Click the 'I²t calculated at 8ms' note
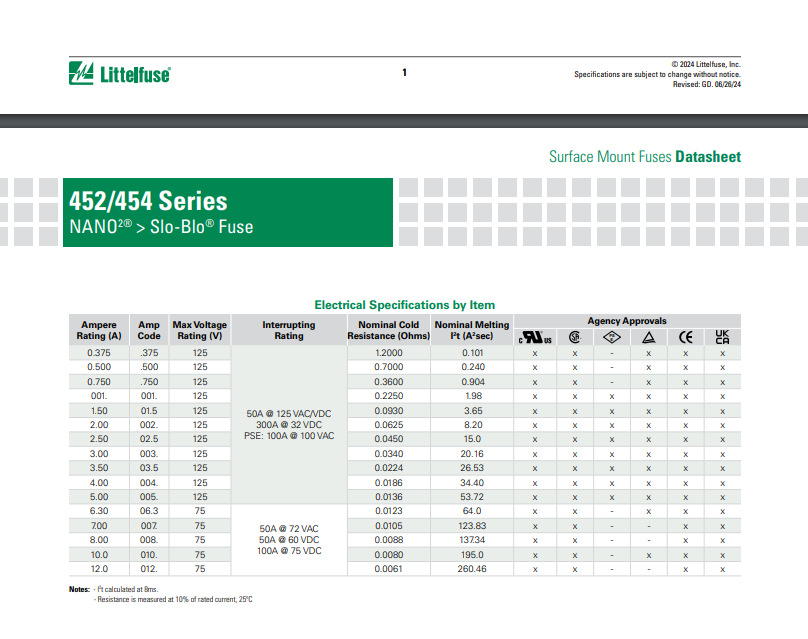Image resolution: width=808 pixels, height=639 pixels. point(127,589)
